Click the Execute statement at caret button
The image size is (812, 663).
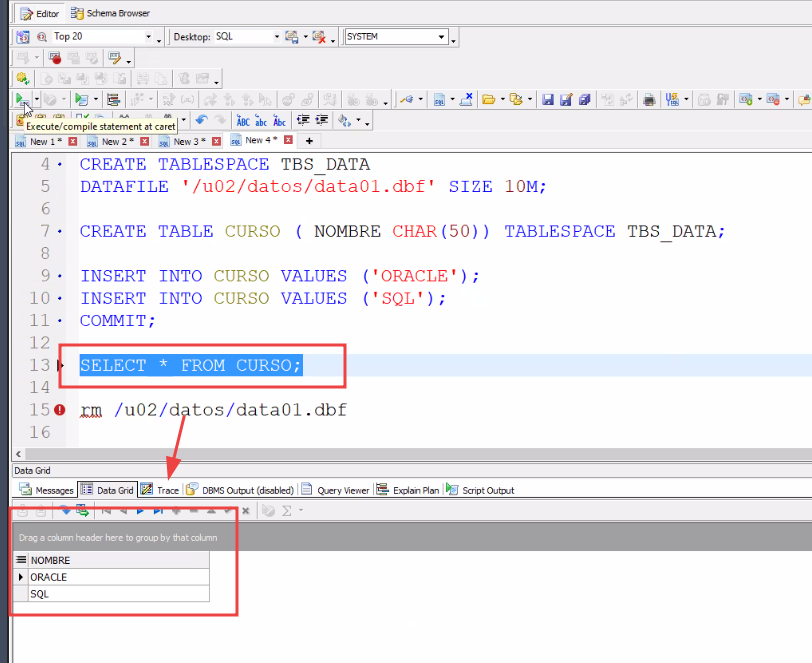click(x=20, y=99)
